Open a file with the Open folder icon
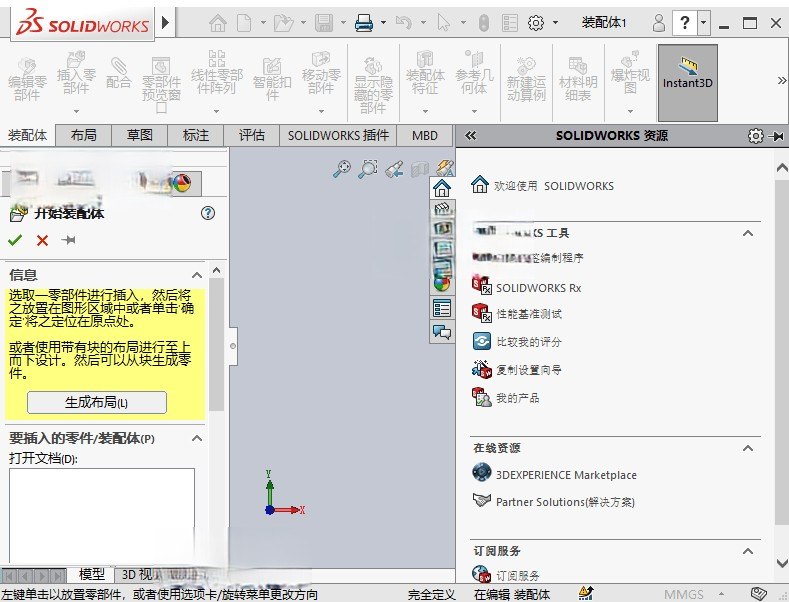789x602 pixels. click(x=283, y=23)
